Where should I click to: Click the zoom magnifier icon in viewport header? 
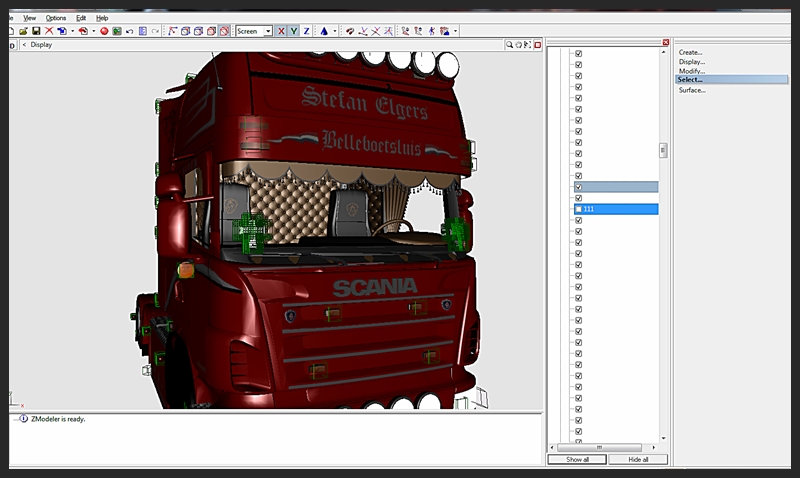pos(509,44)
